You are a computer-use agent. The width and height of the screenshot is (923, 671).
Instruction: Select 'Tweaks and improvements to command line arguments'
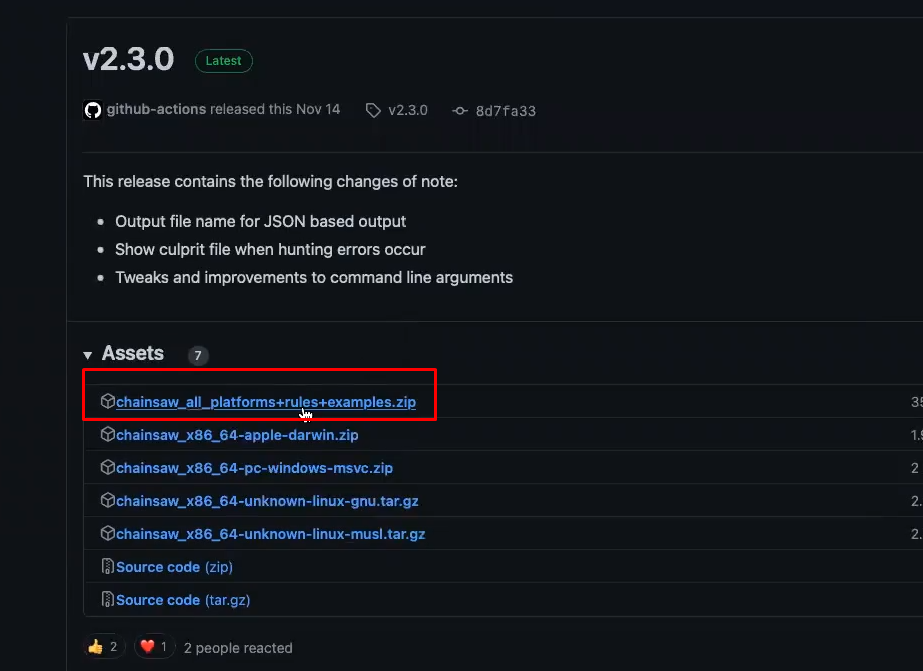(314, 278)
